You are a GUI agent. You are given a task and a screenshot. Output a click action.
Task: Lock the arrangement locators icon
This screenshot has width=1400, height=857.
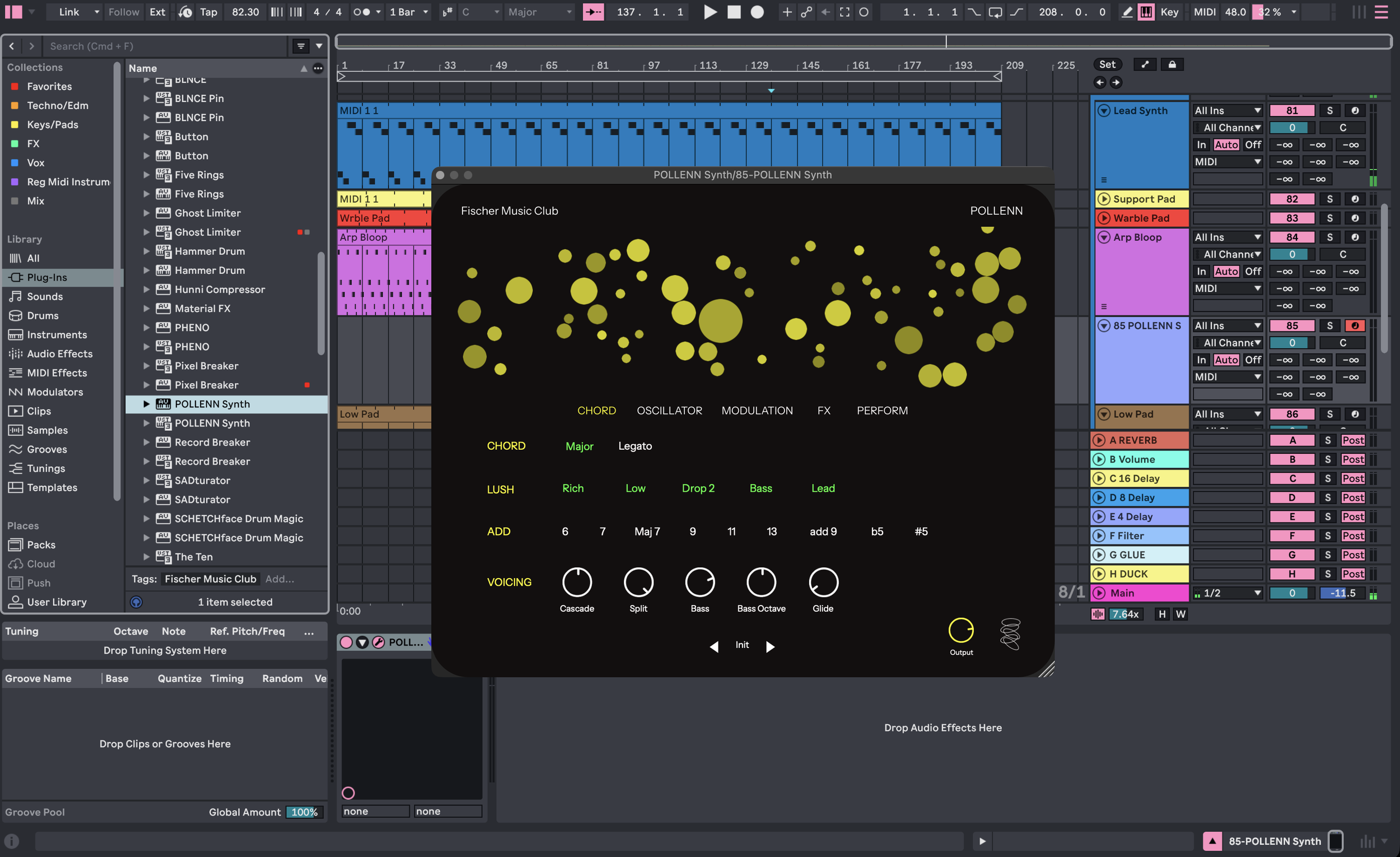coord(1172,64)
